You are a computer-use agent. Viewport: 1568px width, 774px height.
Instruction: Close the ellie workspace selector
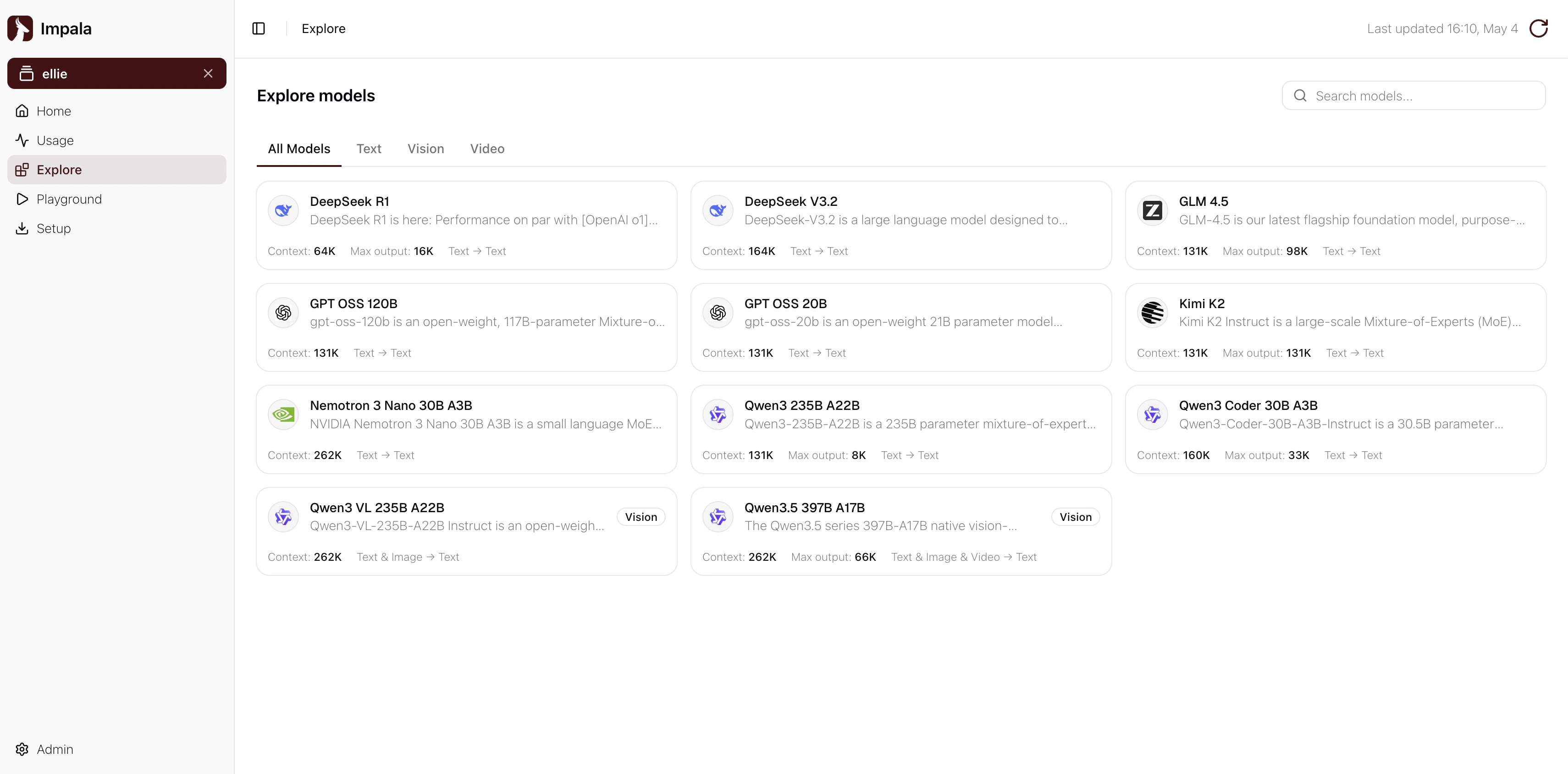(x=208, y=74)
